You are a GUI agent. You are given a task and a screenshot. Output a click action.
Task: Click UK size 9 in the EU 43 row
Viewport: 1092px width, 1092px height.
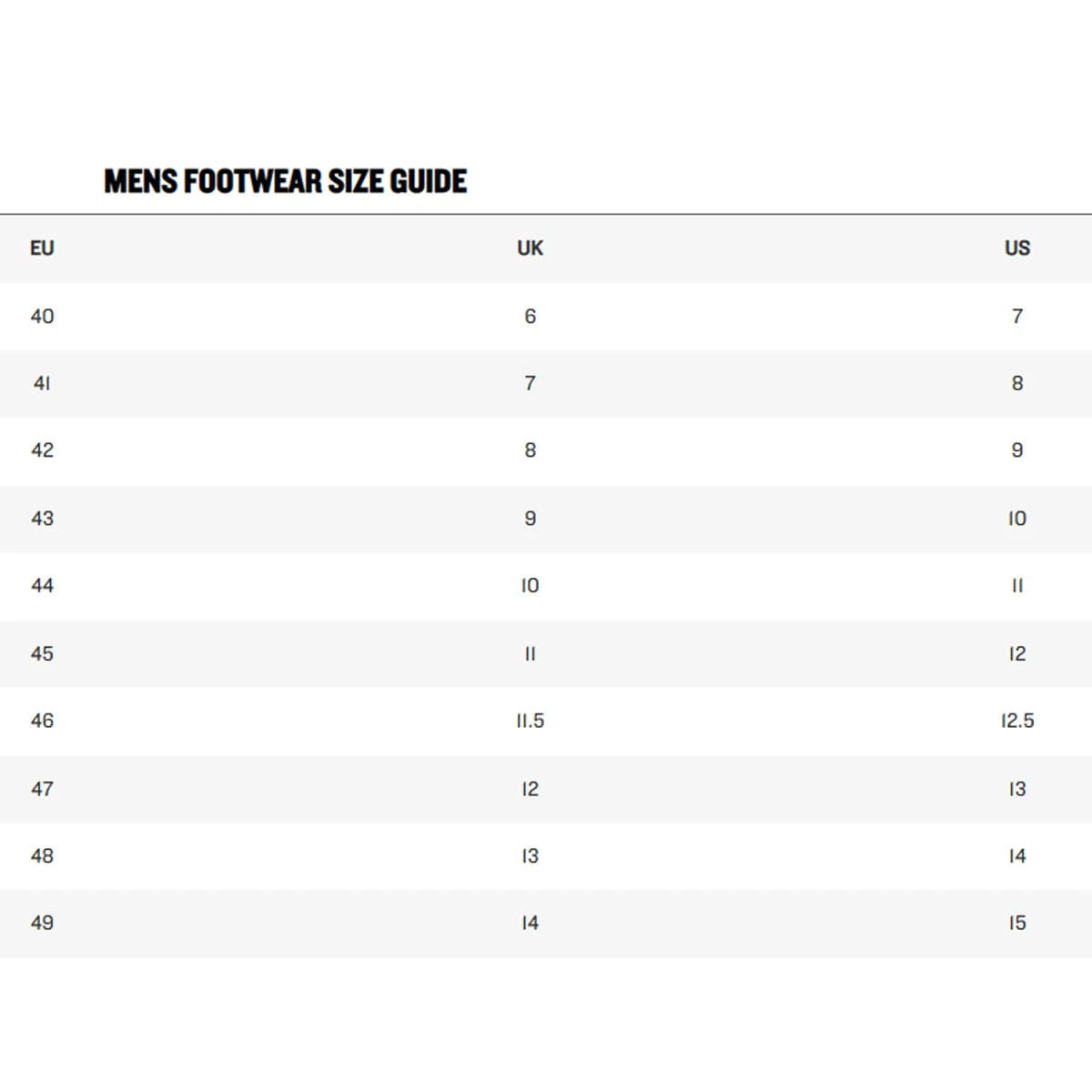(x=530, y=519)
